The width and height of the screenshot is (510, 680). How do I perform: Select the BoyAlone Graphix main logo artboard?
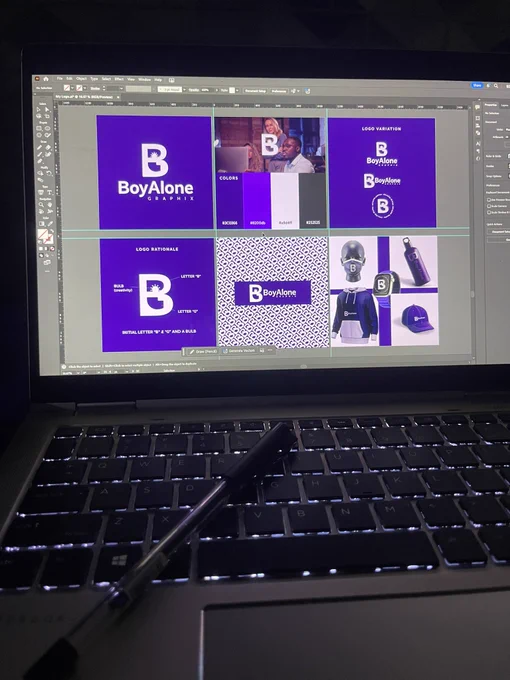pos(155,172)
